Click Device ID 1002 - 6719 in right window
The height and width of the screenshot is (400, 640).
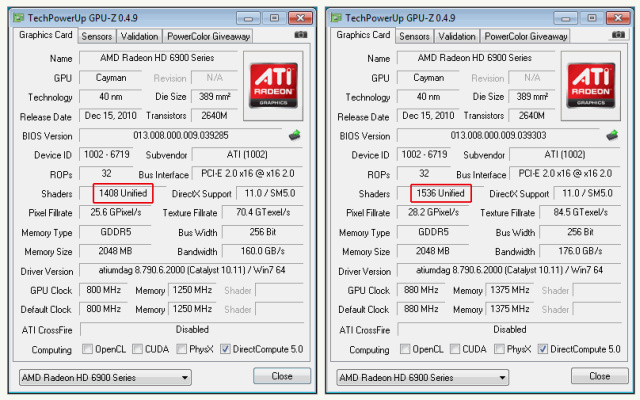tap(424, 154)
